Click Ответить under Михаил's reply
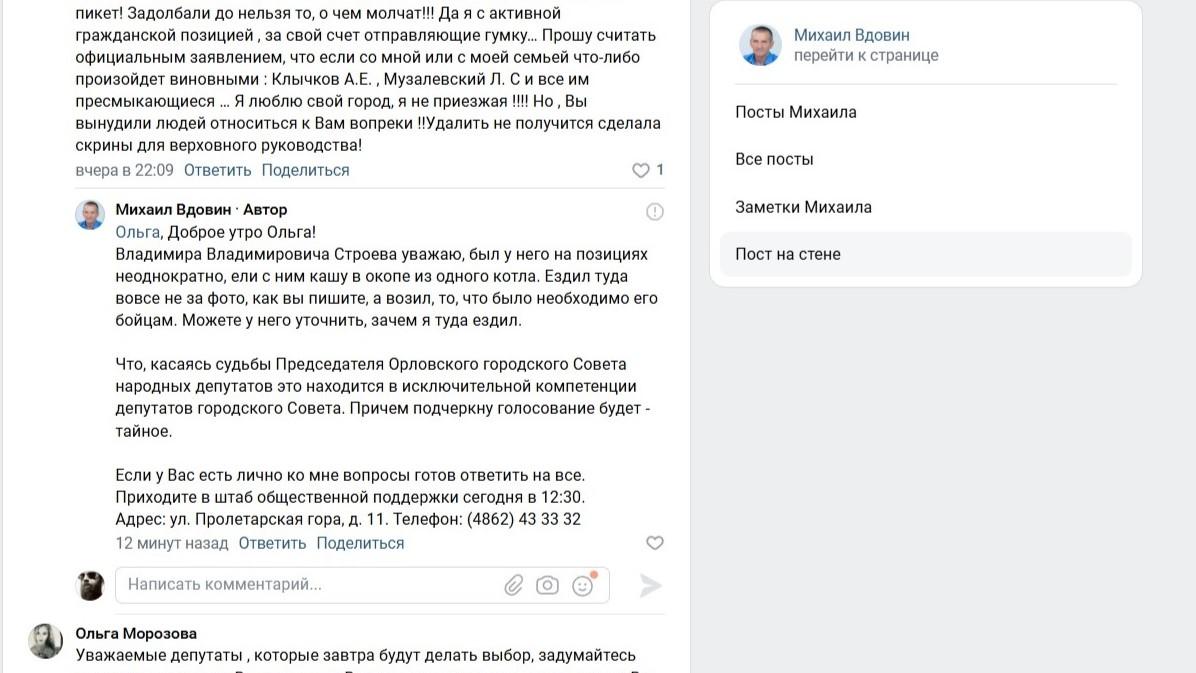 (x=272, y=543)
